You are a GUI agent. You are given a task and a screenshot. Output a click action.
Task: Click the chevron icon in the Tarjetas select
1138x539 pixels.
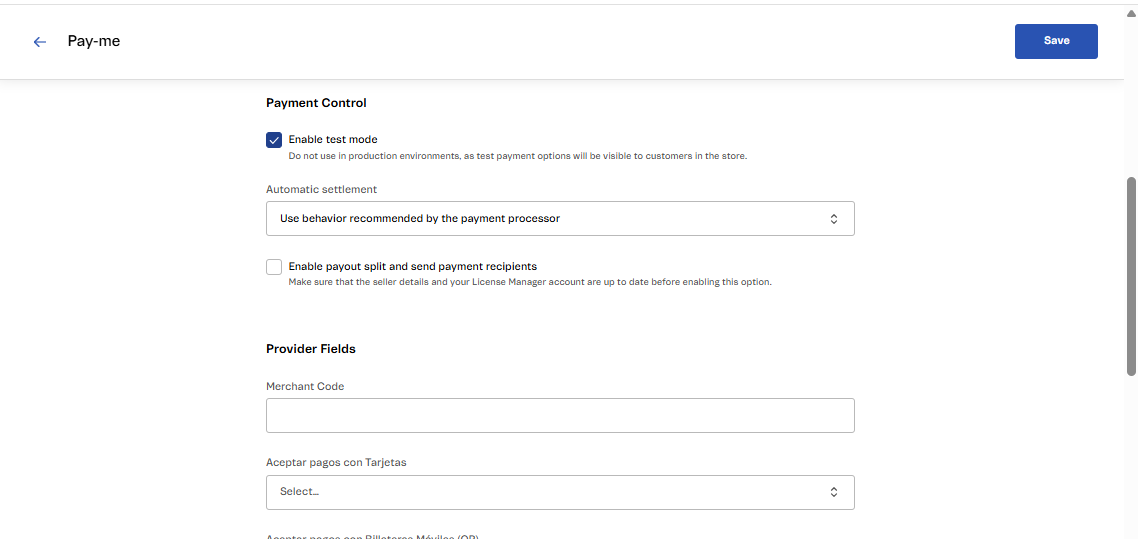[x=834, y=492]
